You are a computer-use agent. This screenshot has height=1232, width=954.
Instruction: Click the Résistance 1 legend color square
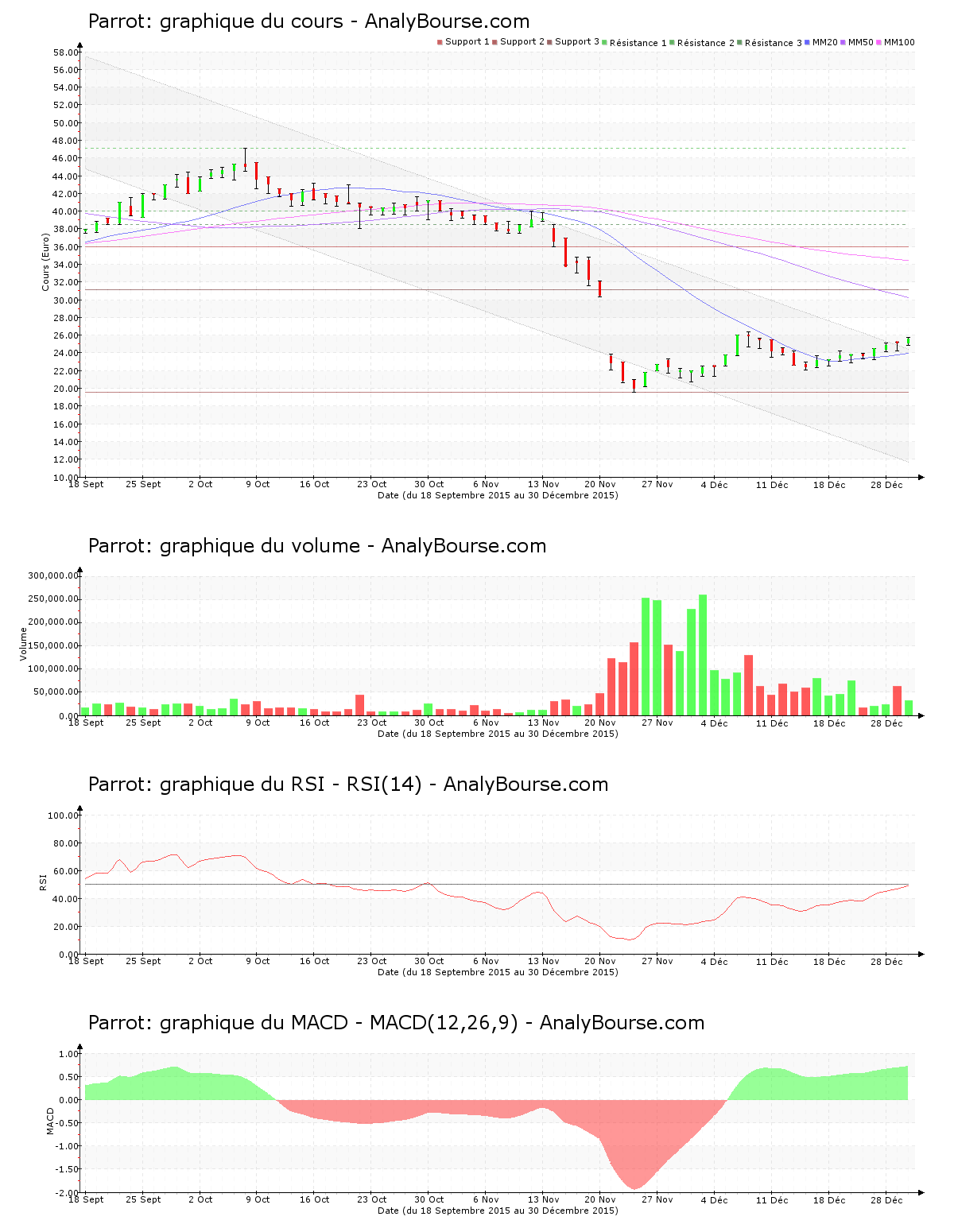point(605,42)
